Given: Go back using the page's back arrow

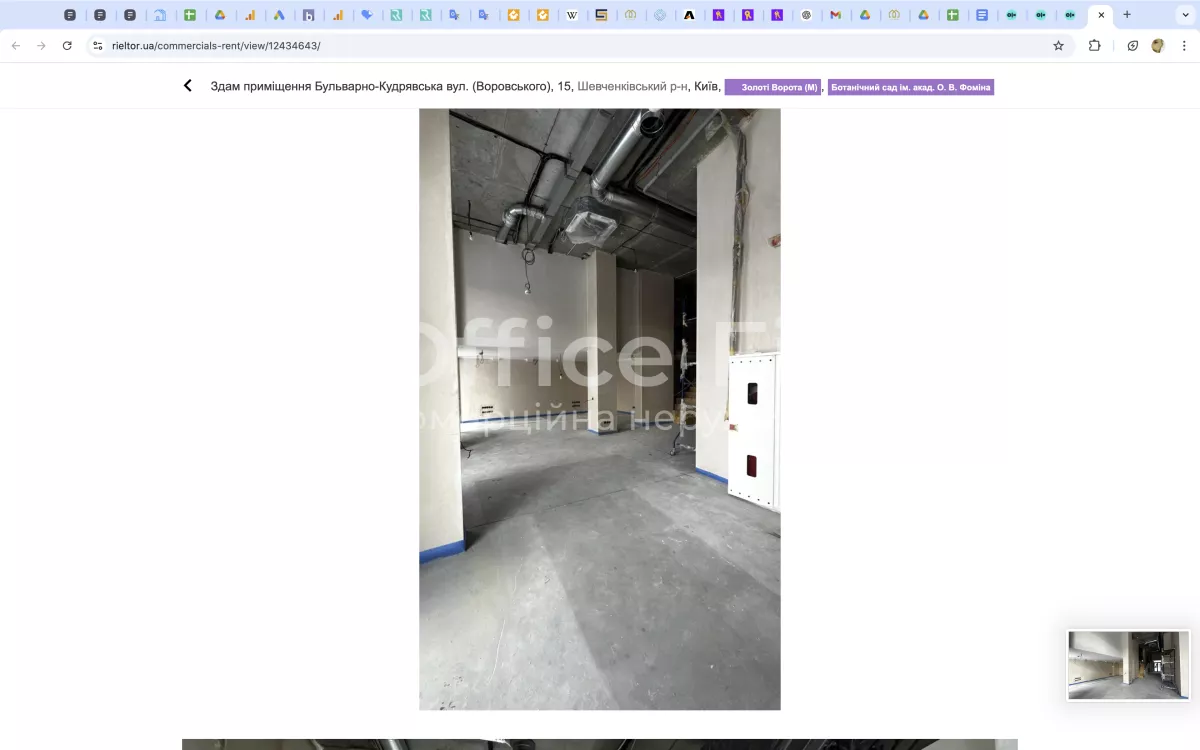Looking at the screenshot, I should coord(187,86).
